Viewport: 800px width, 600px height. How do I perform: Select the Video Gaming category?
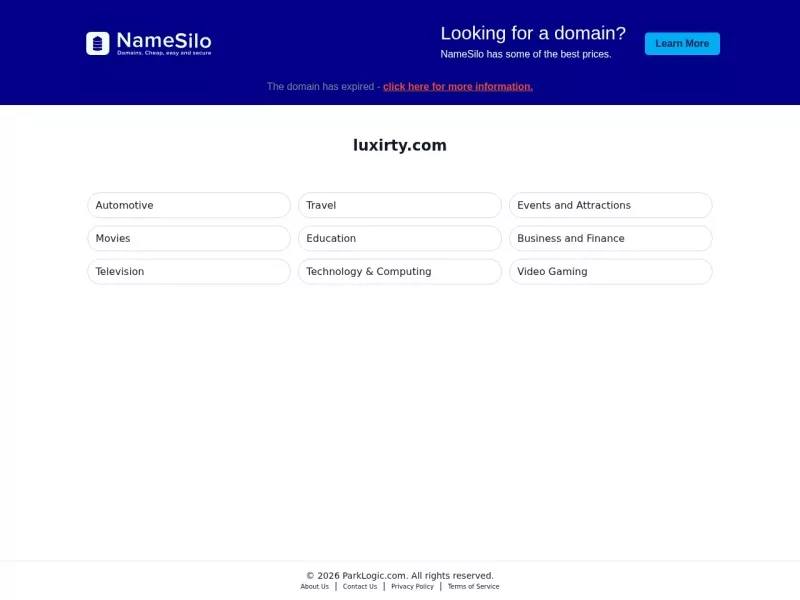tap(610, 271)
